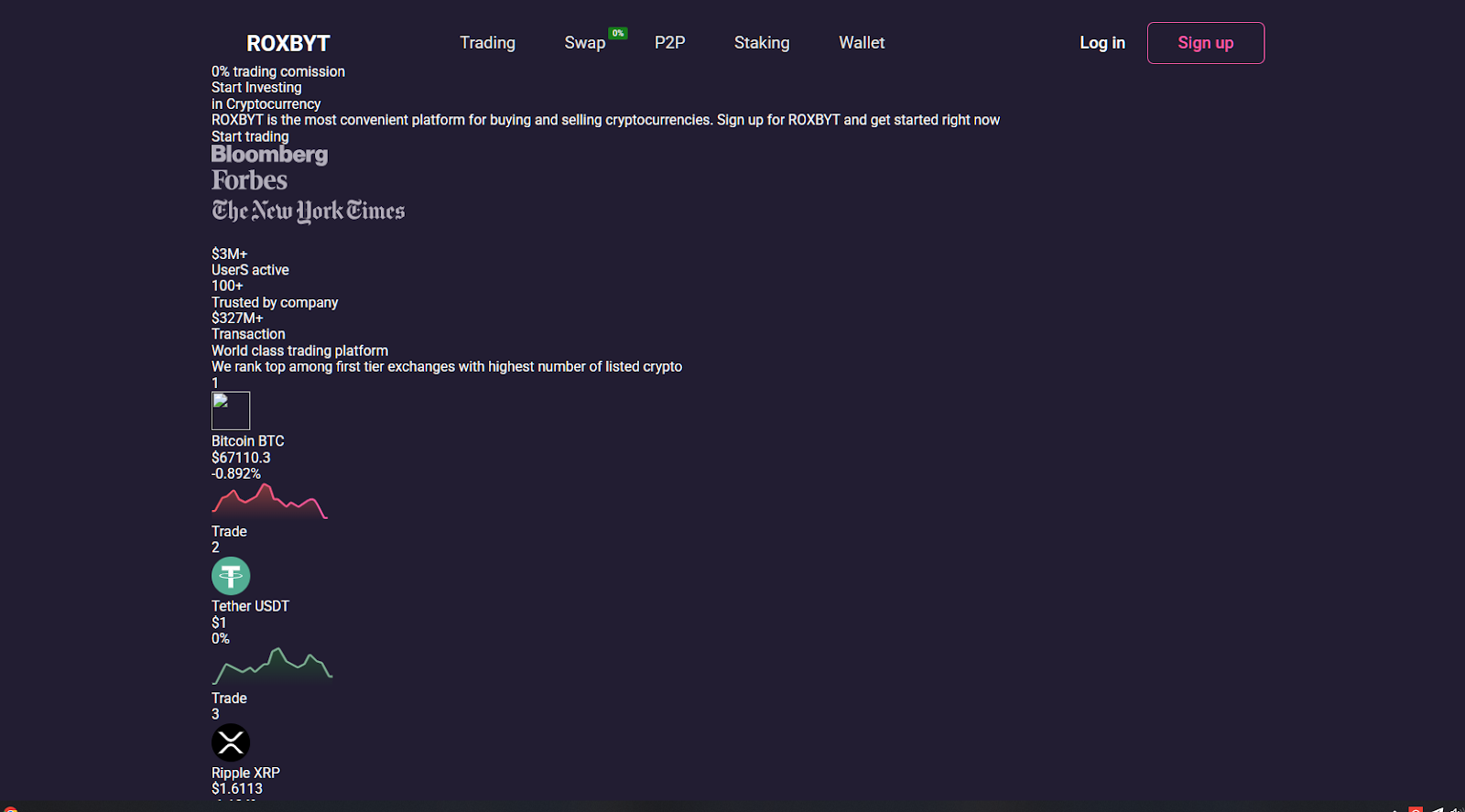Click the Log in button
This screenshot has height=812, width=1465.
tap(1102, 43)
